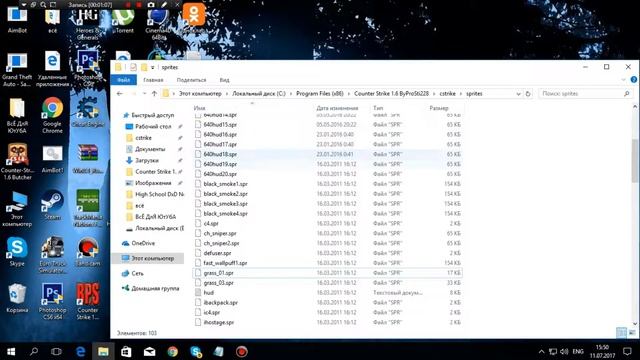
Task: Open the Cheat Engine desktop icon
Action: (88, 113)
